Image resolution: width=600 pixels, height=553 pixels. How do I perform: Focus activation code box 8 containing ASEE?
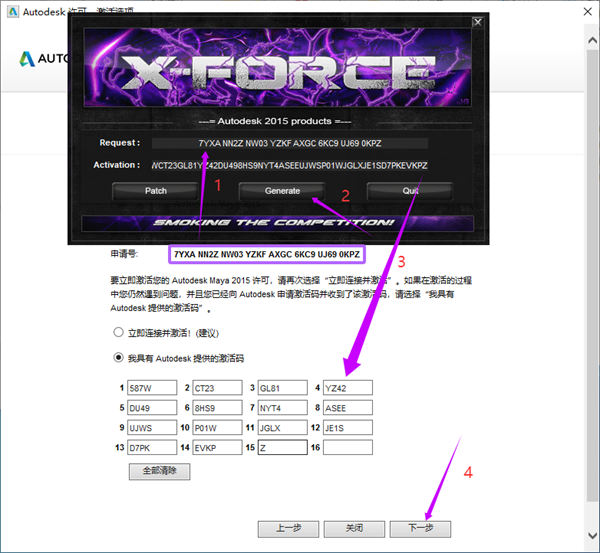[347, 407]
